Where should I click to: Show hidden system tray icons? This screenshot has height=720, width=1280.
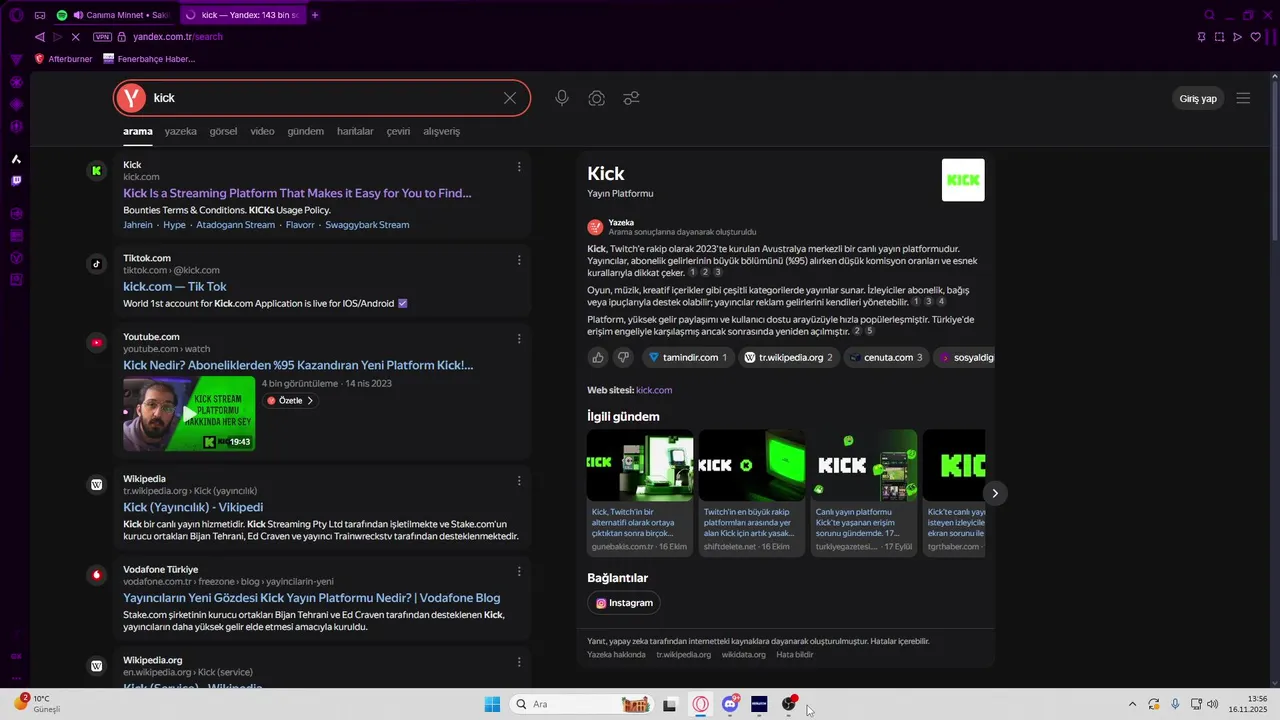click(x=1132, y=704)
